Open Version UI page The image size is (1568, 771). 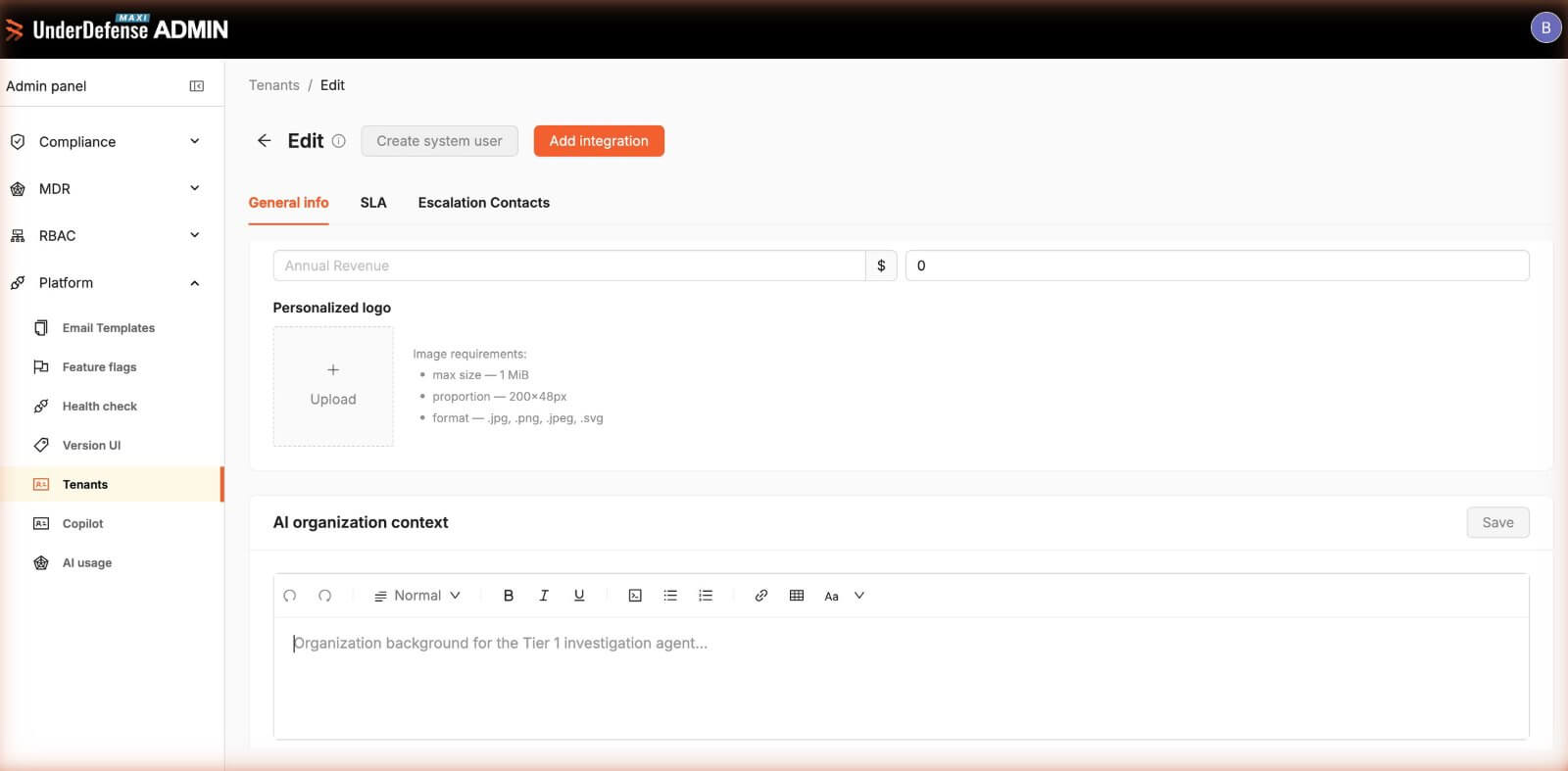pos(91,446)
